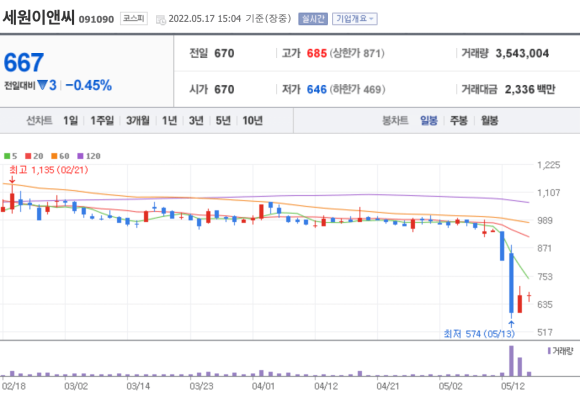Click the calendar icon beside the date
The height and width of the screenshot is (397, 580).
click(161, 20)
